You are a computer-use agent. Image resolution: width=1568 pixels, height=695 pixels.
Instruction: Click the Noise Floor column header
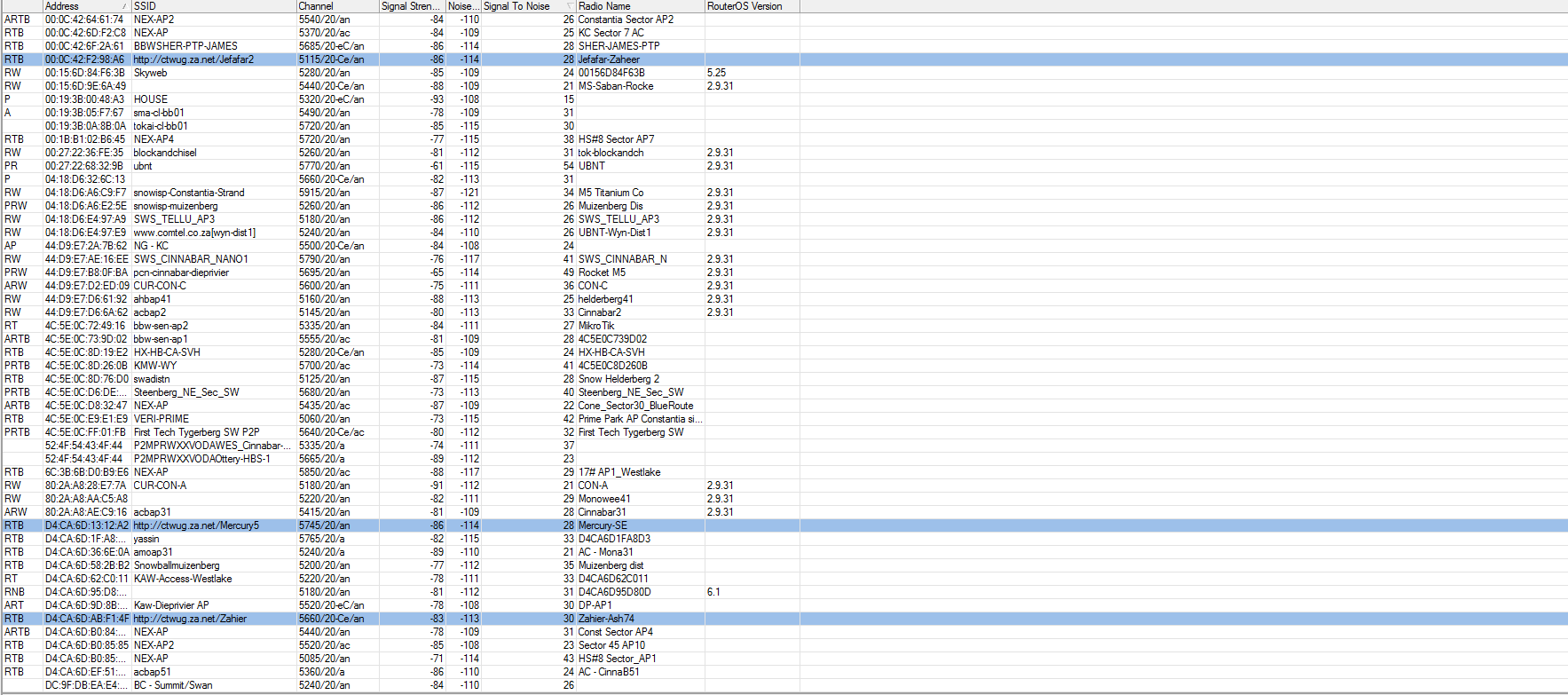pyautogui.click(x=462, y=6)
